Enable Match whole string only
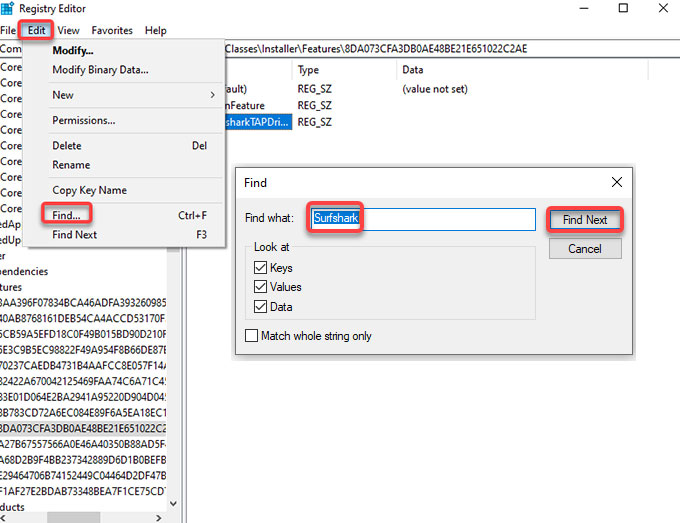 tap(252, 336)
